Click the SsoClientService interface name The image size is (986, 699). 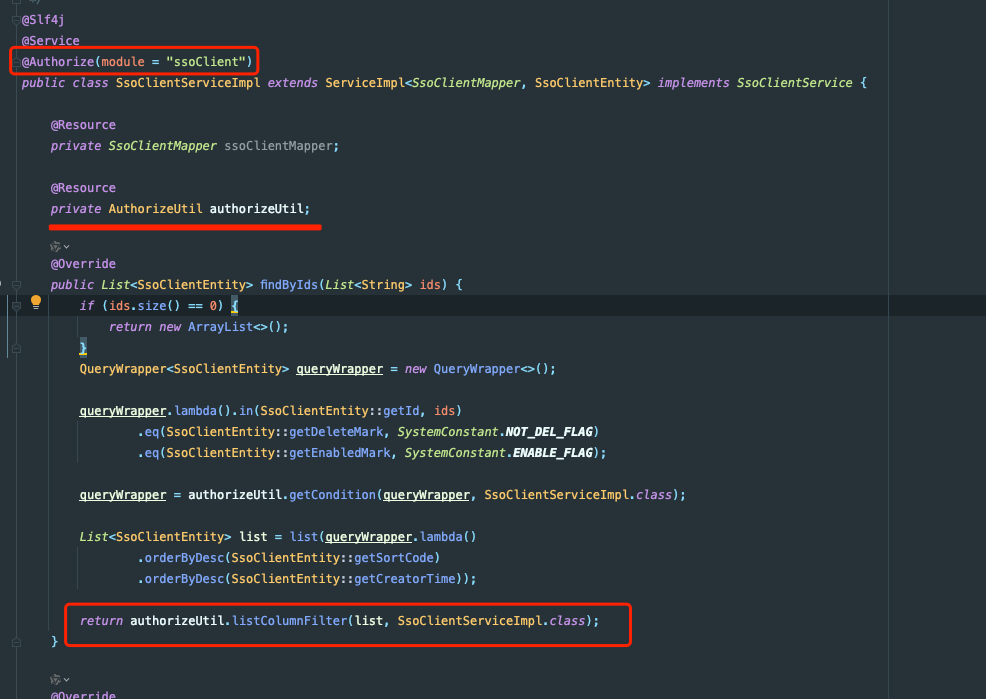click(795, 83)
